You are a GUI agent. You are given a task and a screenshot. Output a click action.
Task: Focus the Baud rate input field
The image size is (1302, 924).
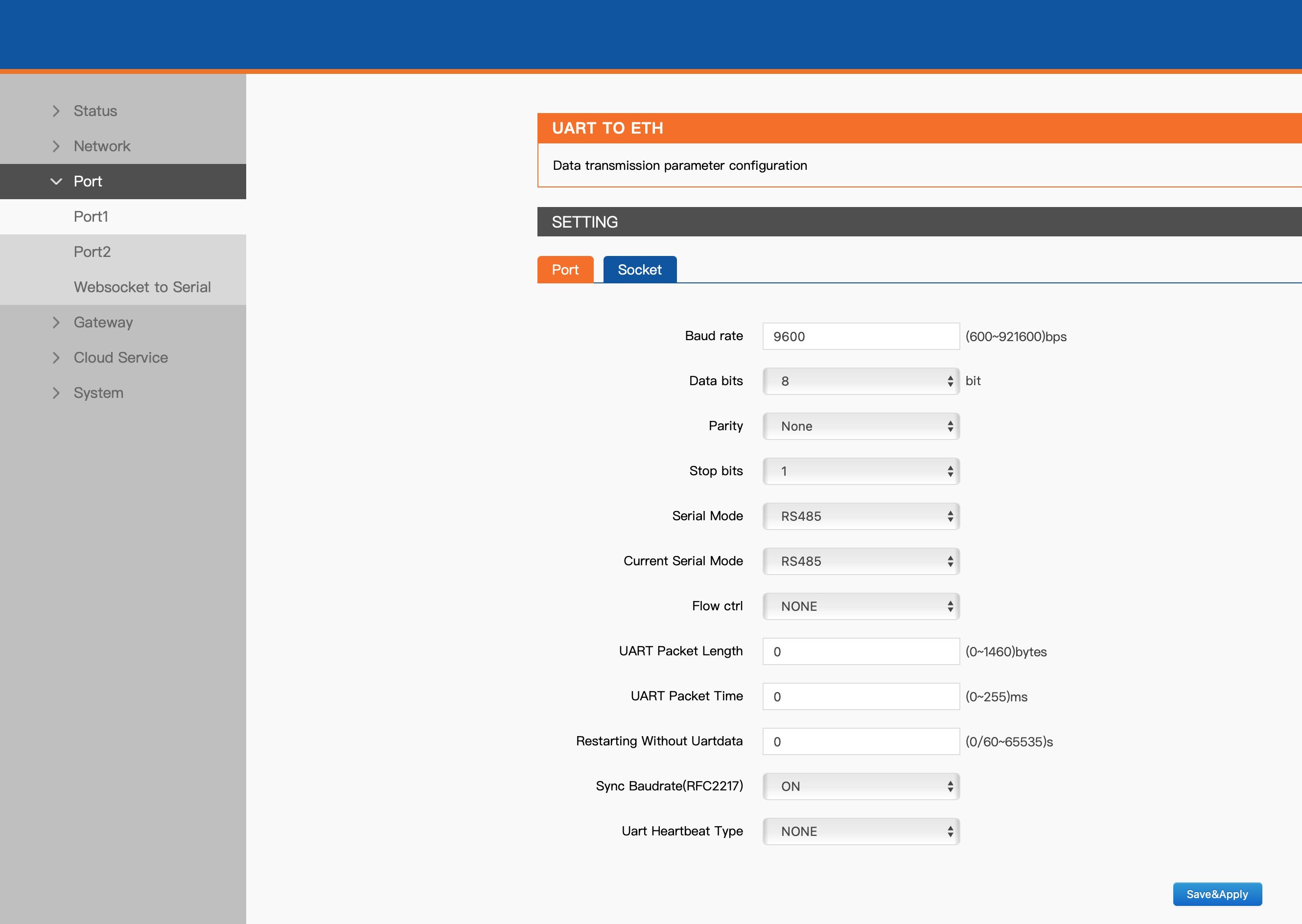(x=861, y=336)
